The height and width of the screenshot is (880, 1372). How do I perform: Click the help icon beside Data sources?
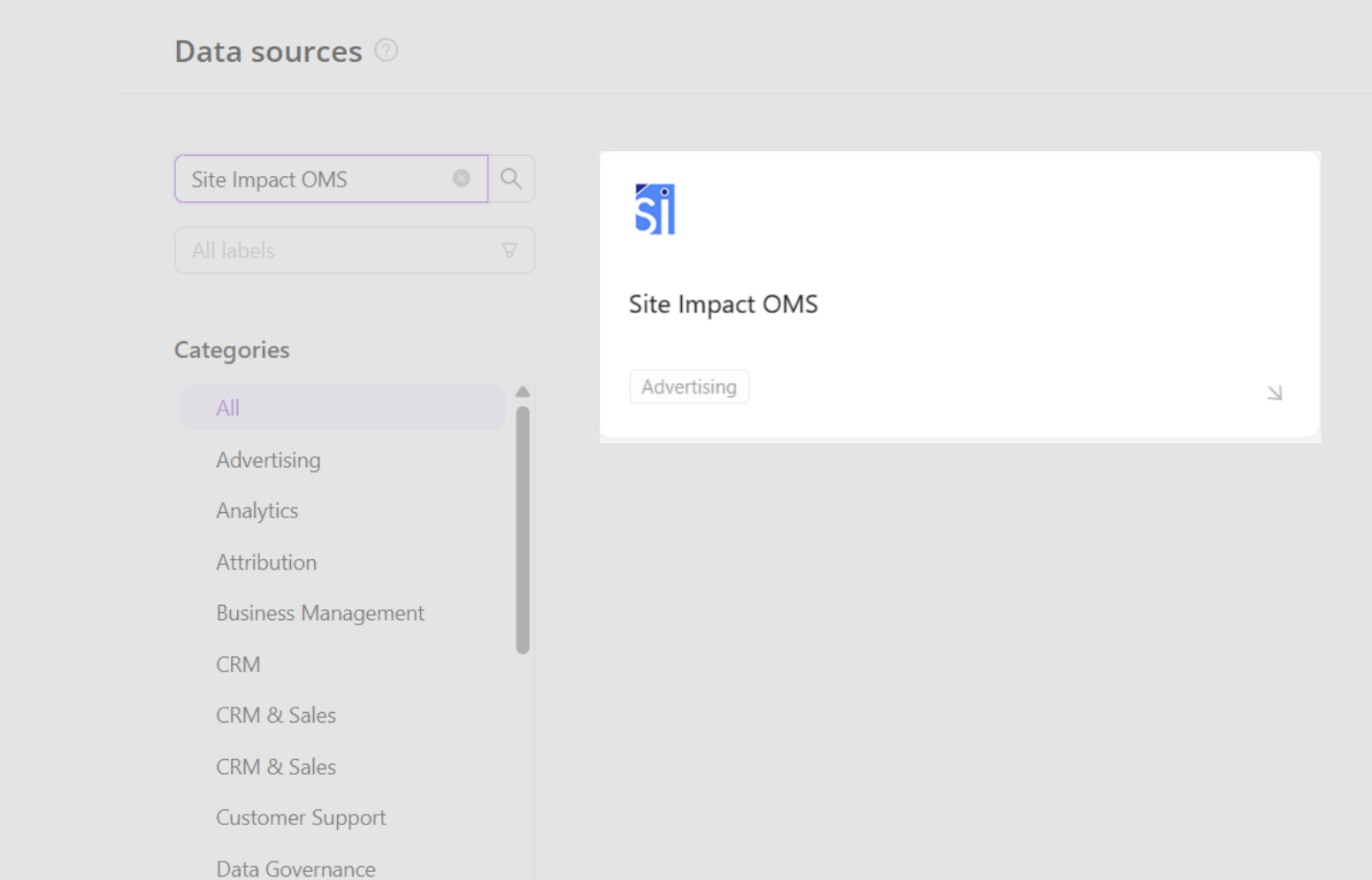pos(386,50)
